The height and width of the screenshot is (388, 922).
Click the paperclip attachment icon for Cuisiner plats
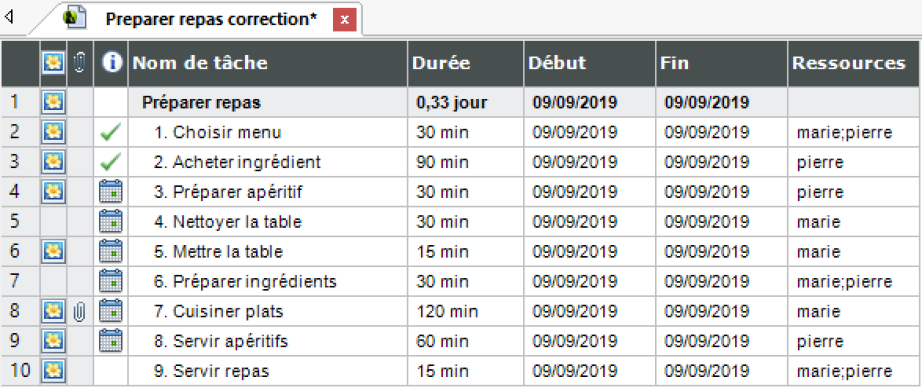pyautogui.click(x=80, y=311)
